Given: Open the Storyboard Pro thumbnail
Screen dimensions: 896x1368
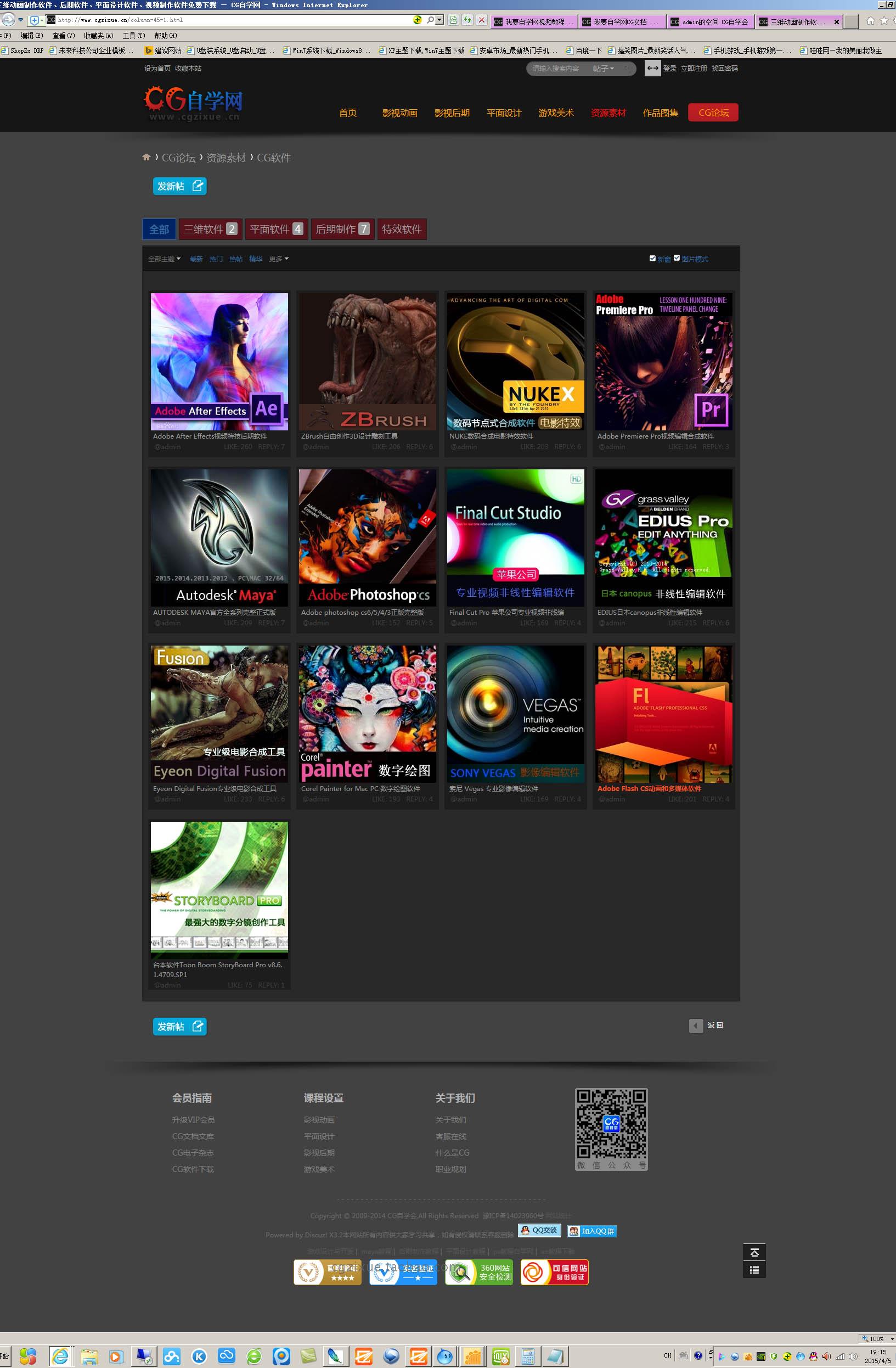Looking at the screenshot, I should [219, 890].
